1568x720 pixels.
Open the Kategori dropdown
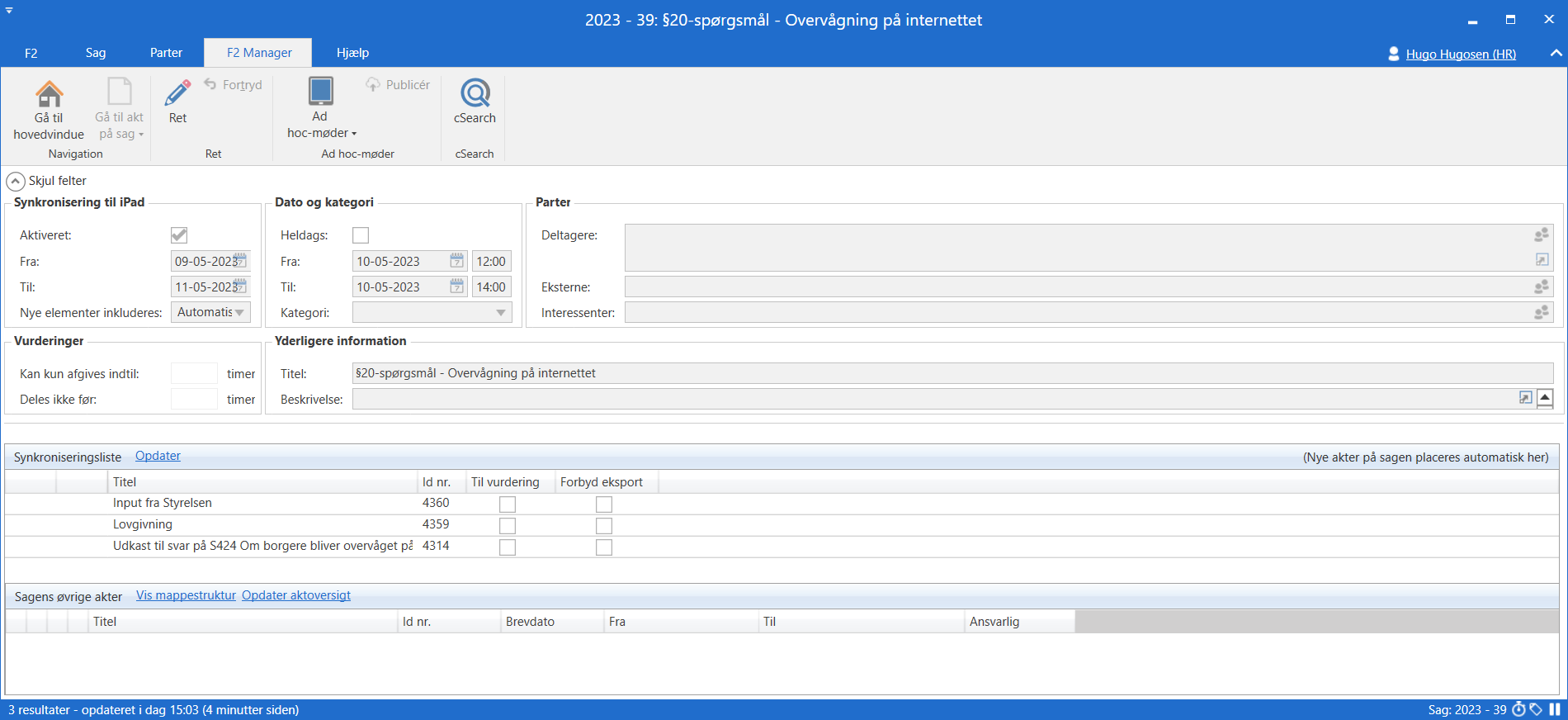[500, 313]
